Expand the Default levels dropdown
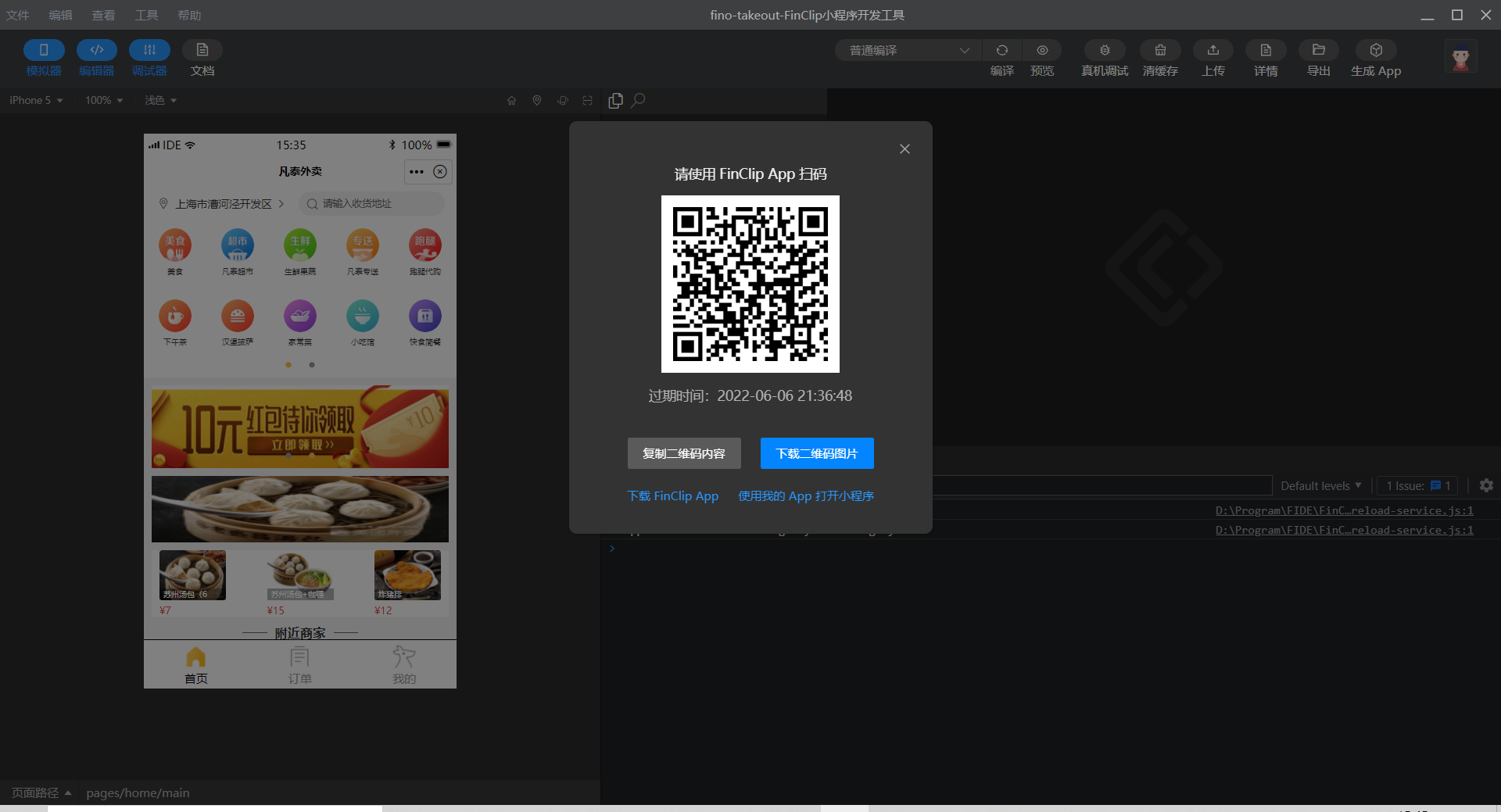This screenshot has width=1501, height=812. coord(1321,485)
